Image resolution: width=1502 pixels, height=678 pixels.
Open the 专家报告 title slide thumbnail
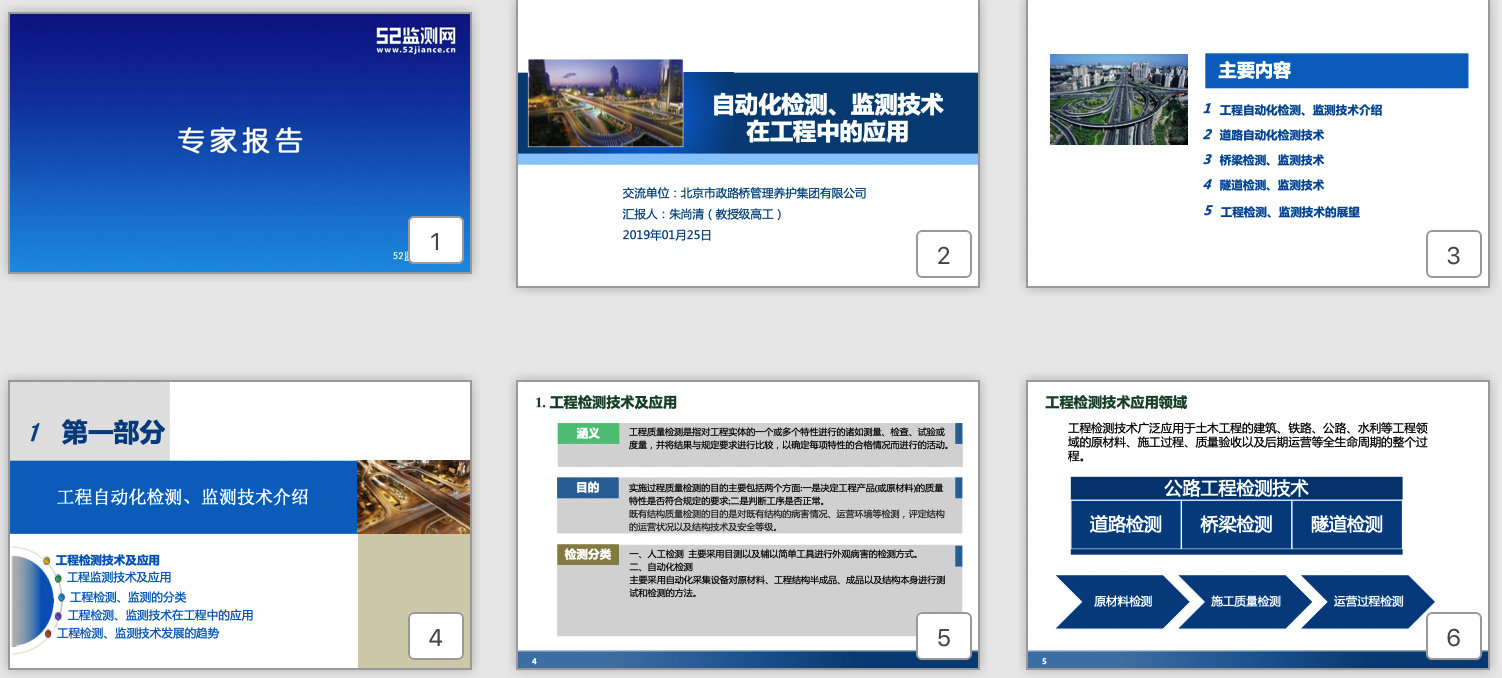point(240,140)
